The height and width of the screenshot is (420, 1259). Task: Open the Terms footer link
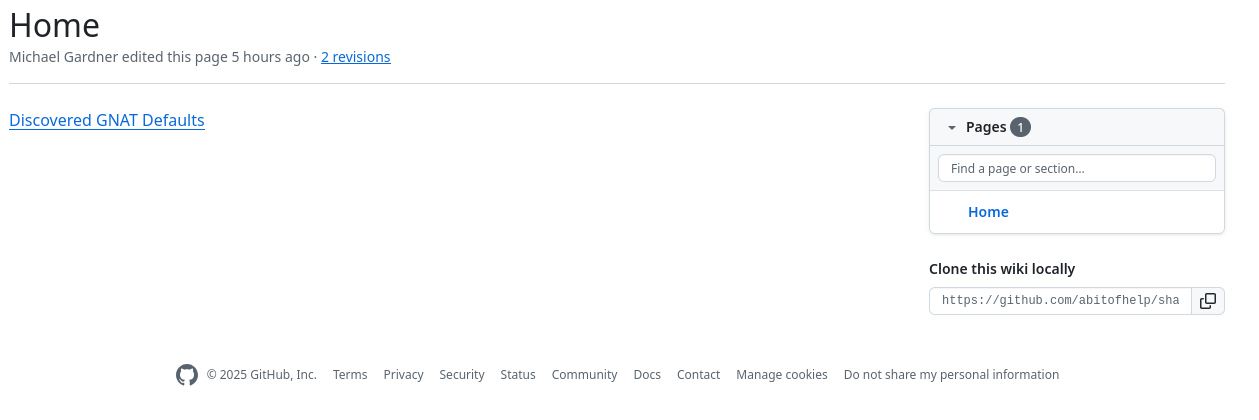[350, 375]
